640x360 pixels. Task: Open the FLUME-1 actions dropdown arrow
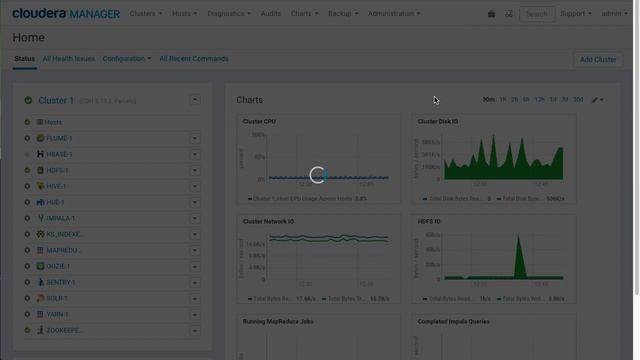[x=195, y=138]
